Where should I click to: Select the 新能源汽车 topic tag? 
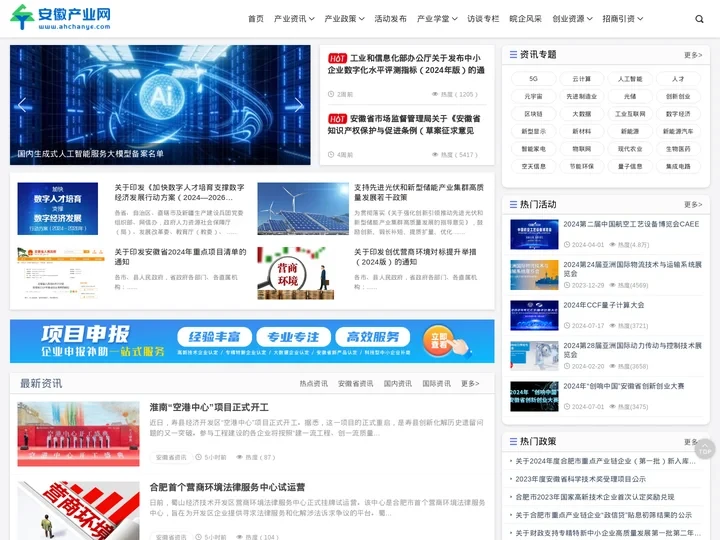tap(678, 131)
